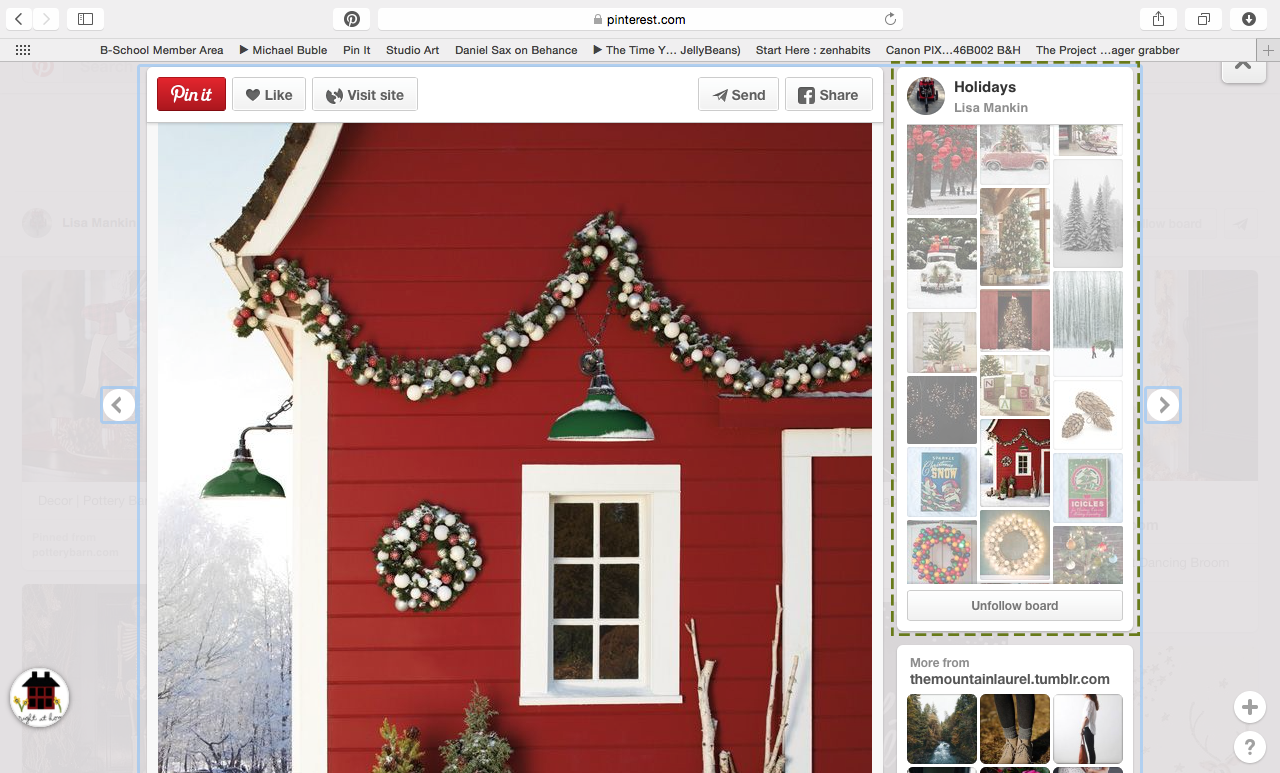This screenshot has width=1280, height=773.
Task: Open the large decorated Christmas tree thumbnail
Action: pyautogui.click(x=1015, y=237)
